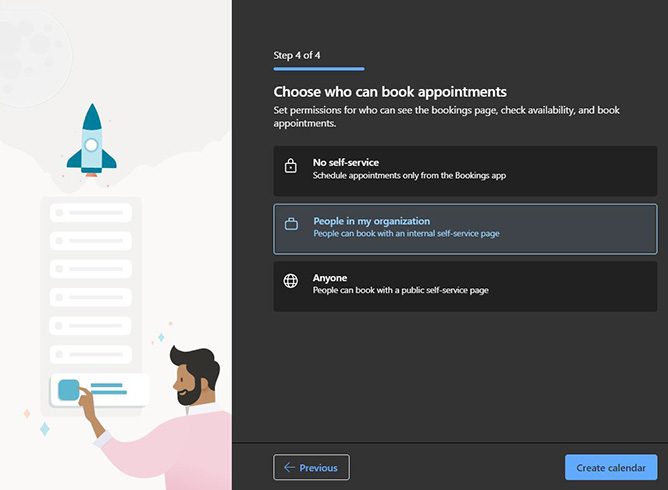668x490 pixels.
Task: Click the 'Set permissions for who can see' description
Action: click(446, 117)
